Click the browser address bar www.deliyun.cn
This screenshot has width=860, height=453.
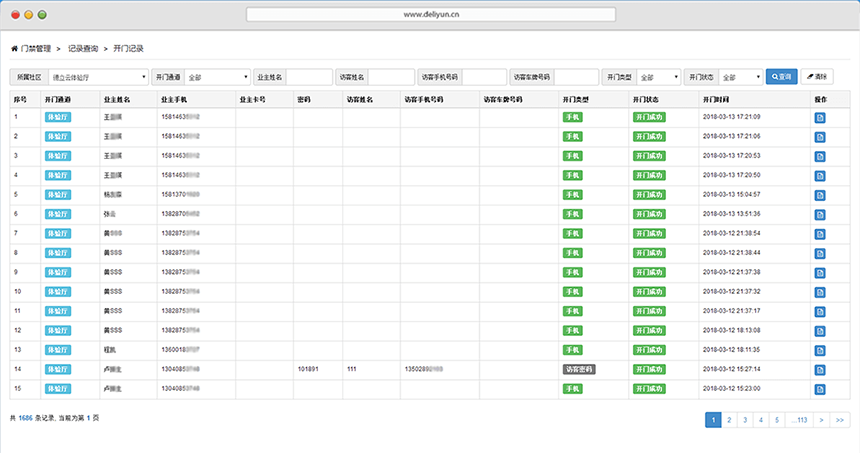431,14
